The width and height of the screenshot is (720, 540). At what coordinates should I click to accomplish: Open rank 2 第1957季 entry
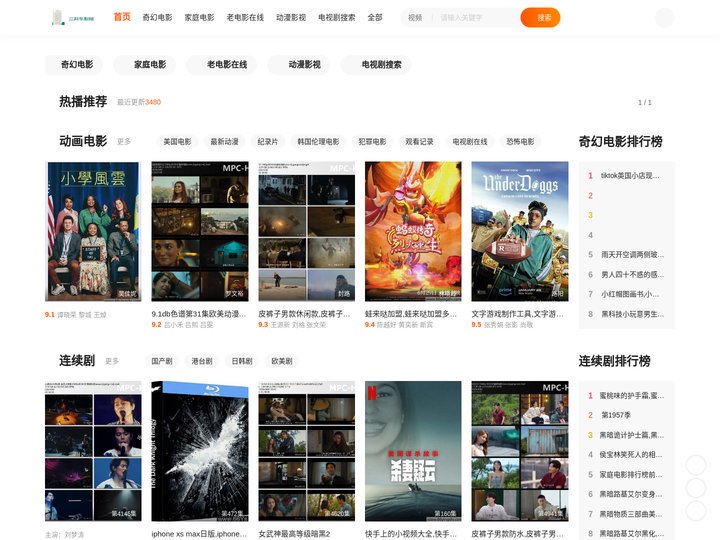(626, 415)
